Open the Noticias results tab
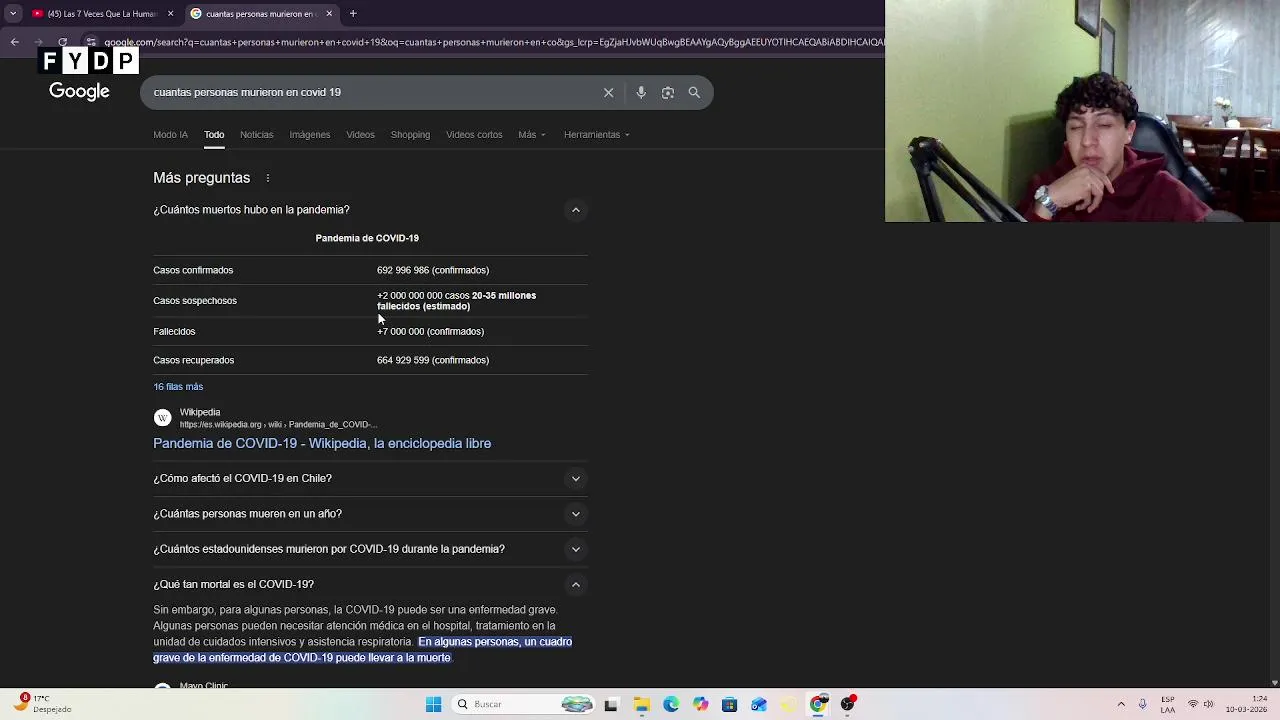 [256, 134]
